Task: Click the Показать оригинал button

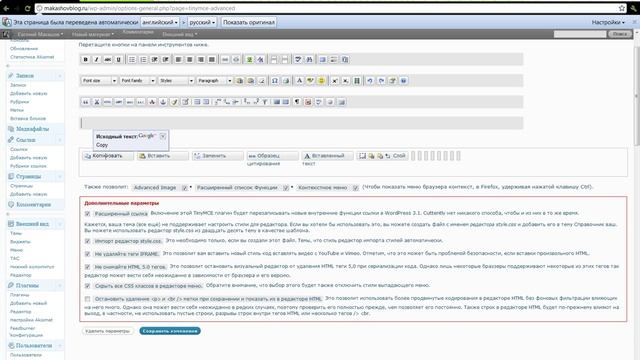Action: [x=249, y=22]
